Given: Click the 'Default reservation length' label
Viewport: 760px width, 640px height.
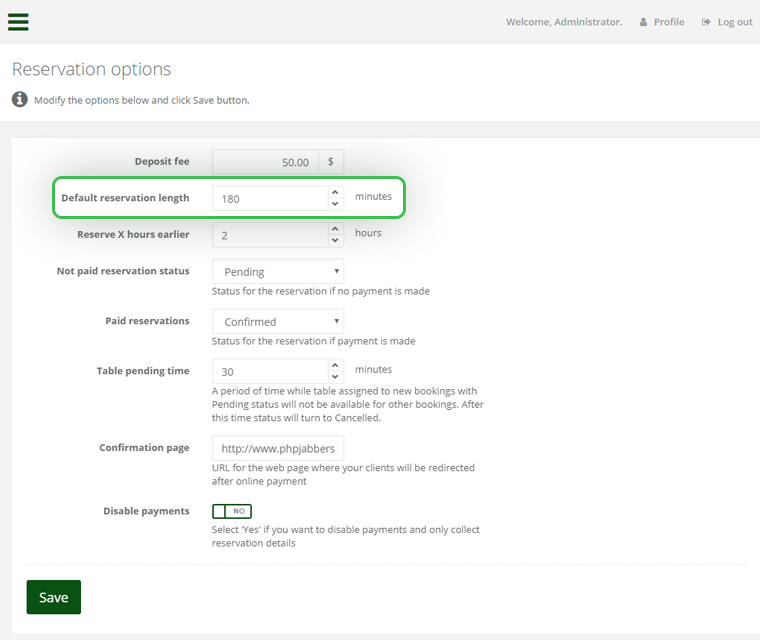Looking at the screenshot, I should [125, 198].
